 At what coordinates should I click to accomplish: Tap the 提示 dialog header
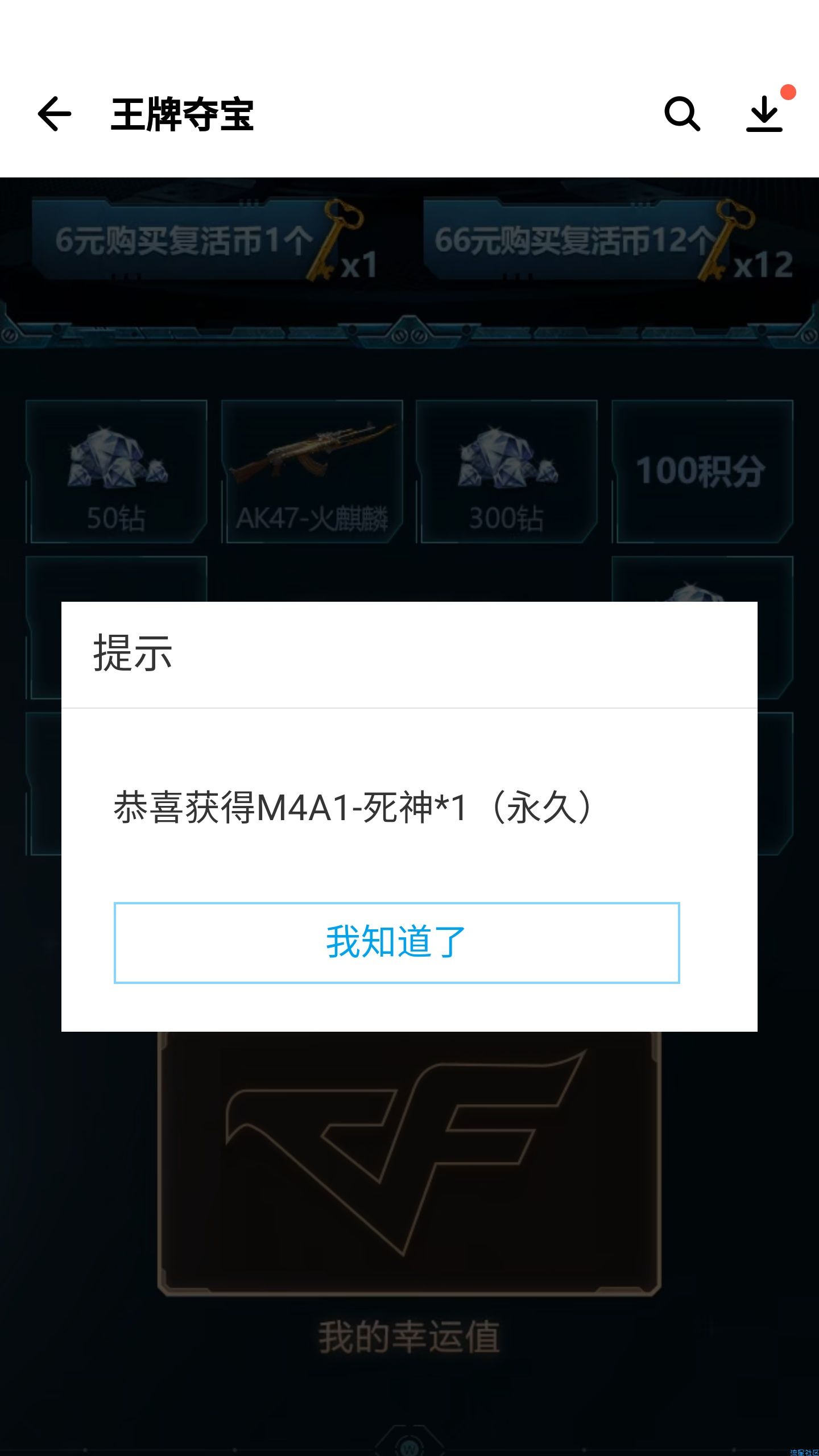133,653
